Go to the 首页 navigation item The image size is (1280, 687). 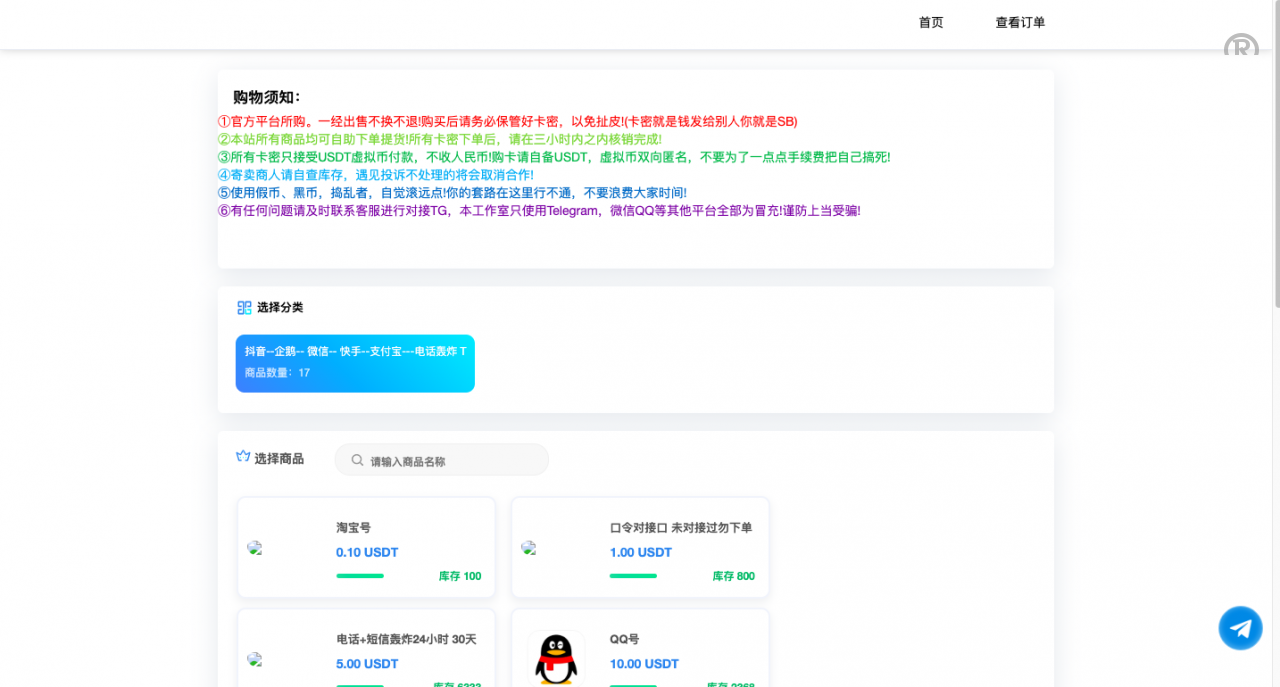(930, 23)
